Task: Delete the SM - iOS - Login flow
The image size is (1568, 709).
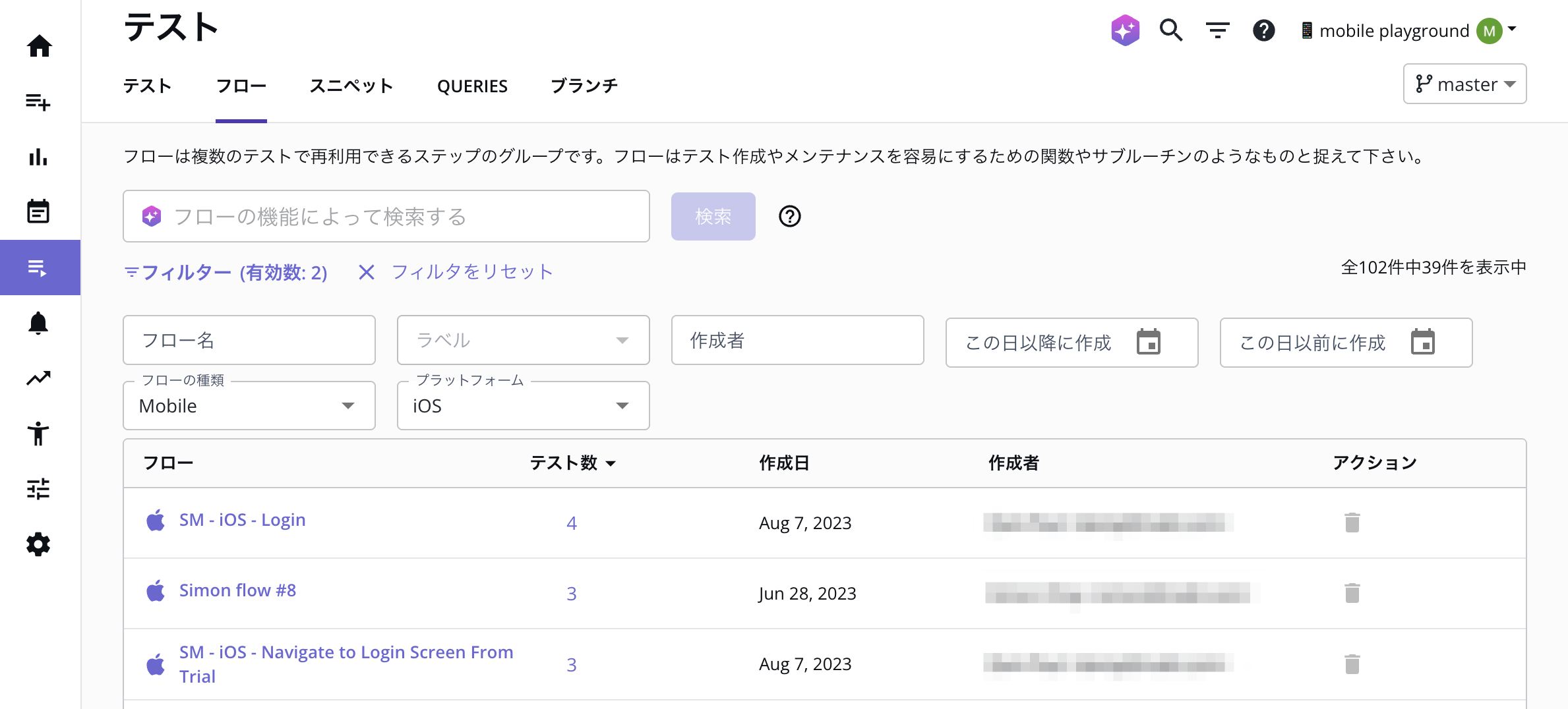Action: (1352, 523)
